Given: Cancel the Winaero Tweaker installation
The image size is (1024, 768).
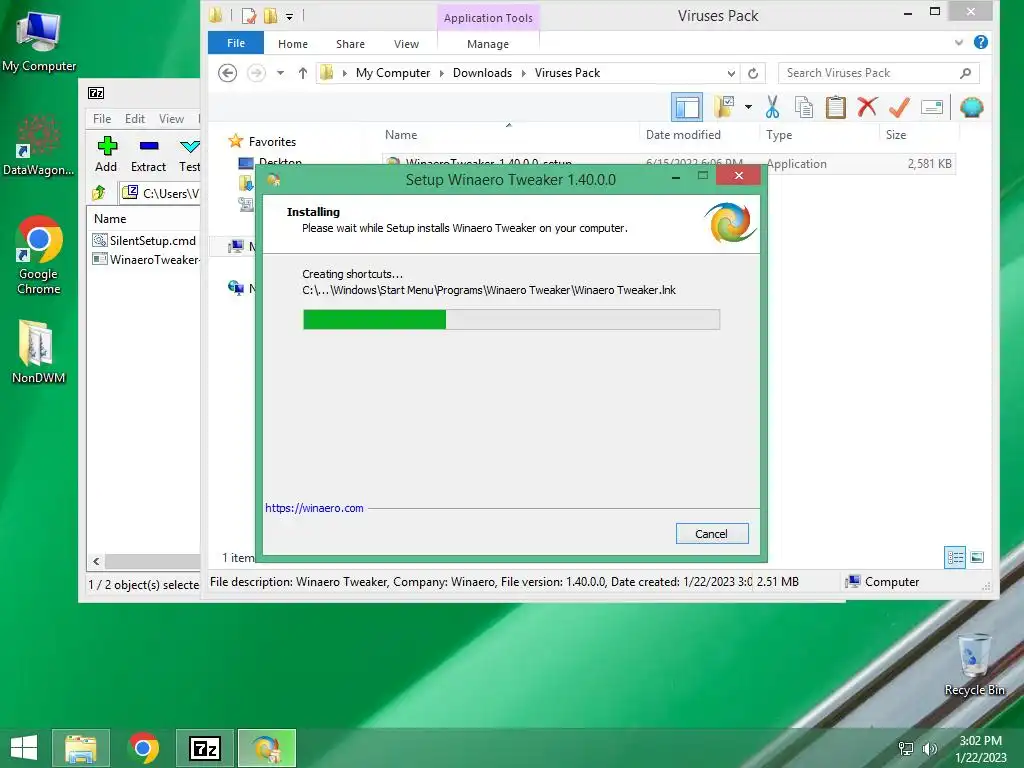Looking at the screenshot, I should 712,534.
